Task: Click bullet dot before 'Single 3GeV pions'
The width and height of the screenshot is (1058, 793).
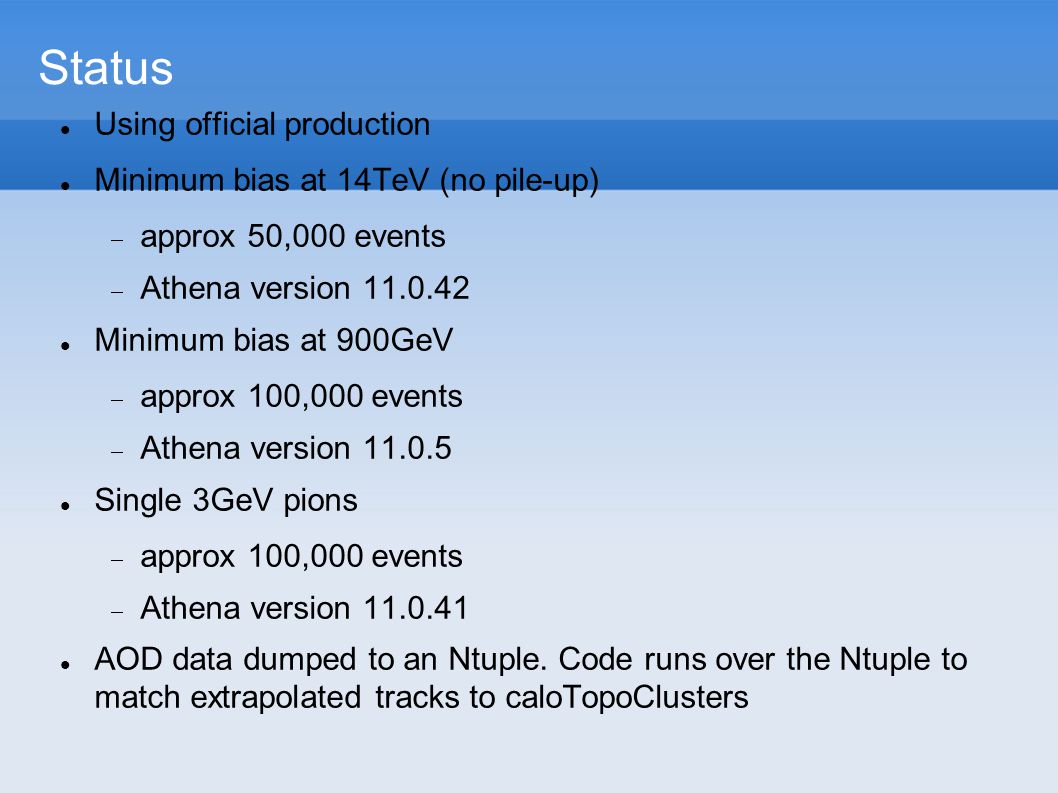Action: tap(65, 505)
